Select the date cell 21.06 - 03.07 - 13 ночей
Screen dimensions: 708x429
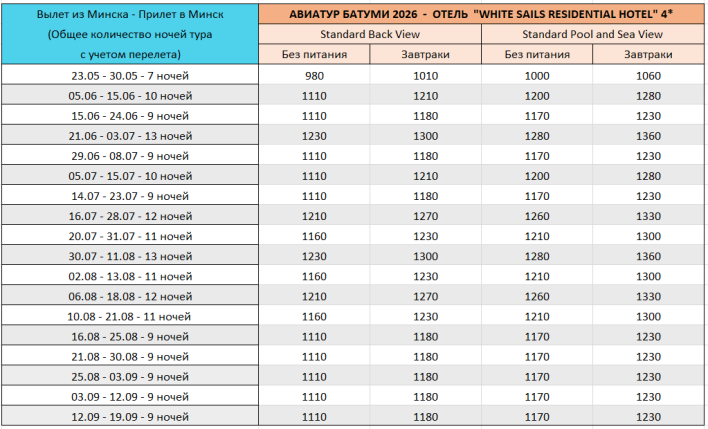point(129,135)
